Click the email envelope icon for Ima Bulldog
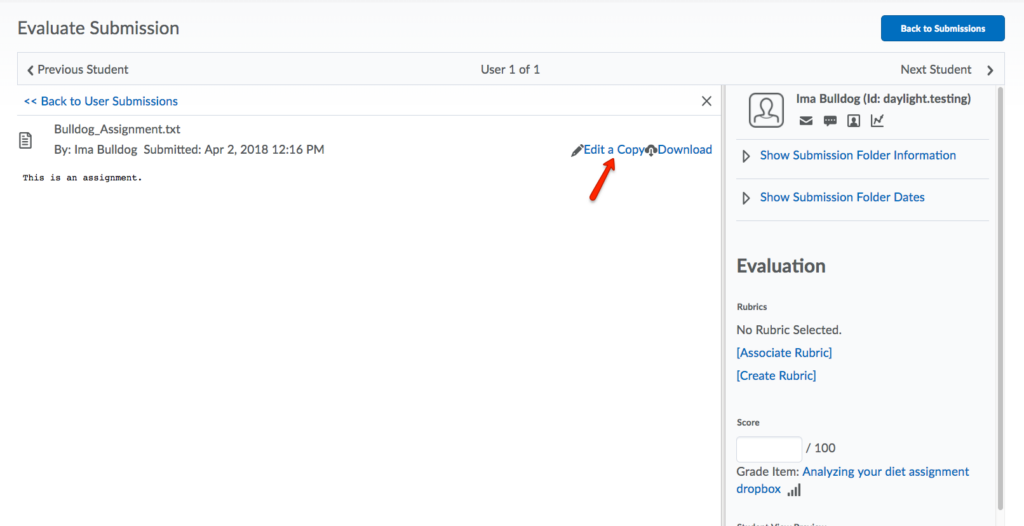Screen dimensions: 1024x526 (806, 121)
